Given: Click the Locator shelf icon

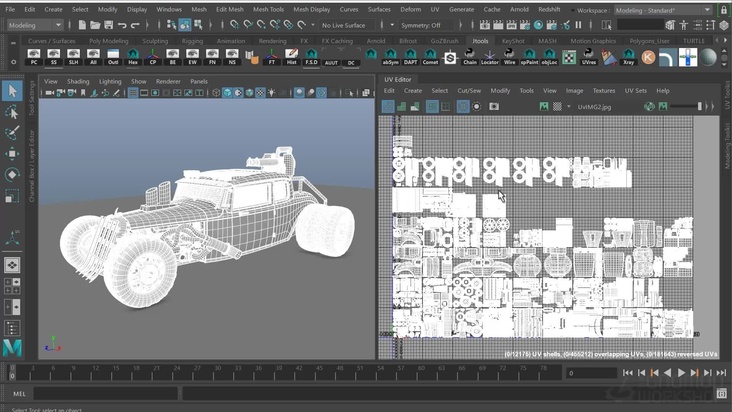Looking at the screenshot, I should 490,58.
